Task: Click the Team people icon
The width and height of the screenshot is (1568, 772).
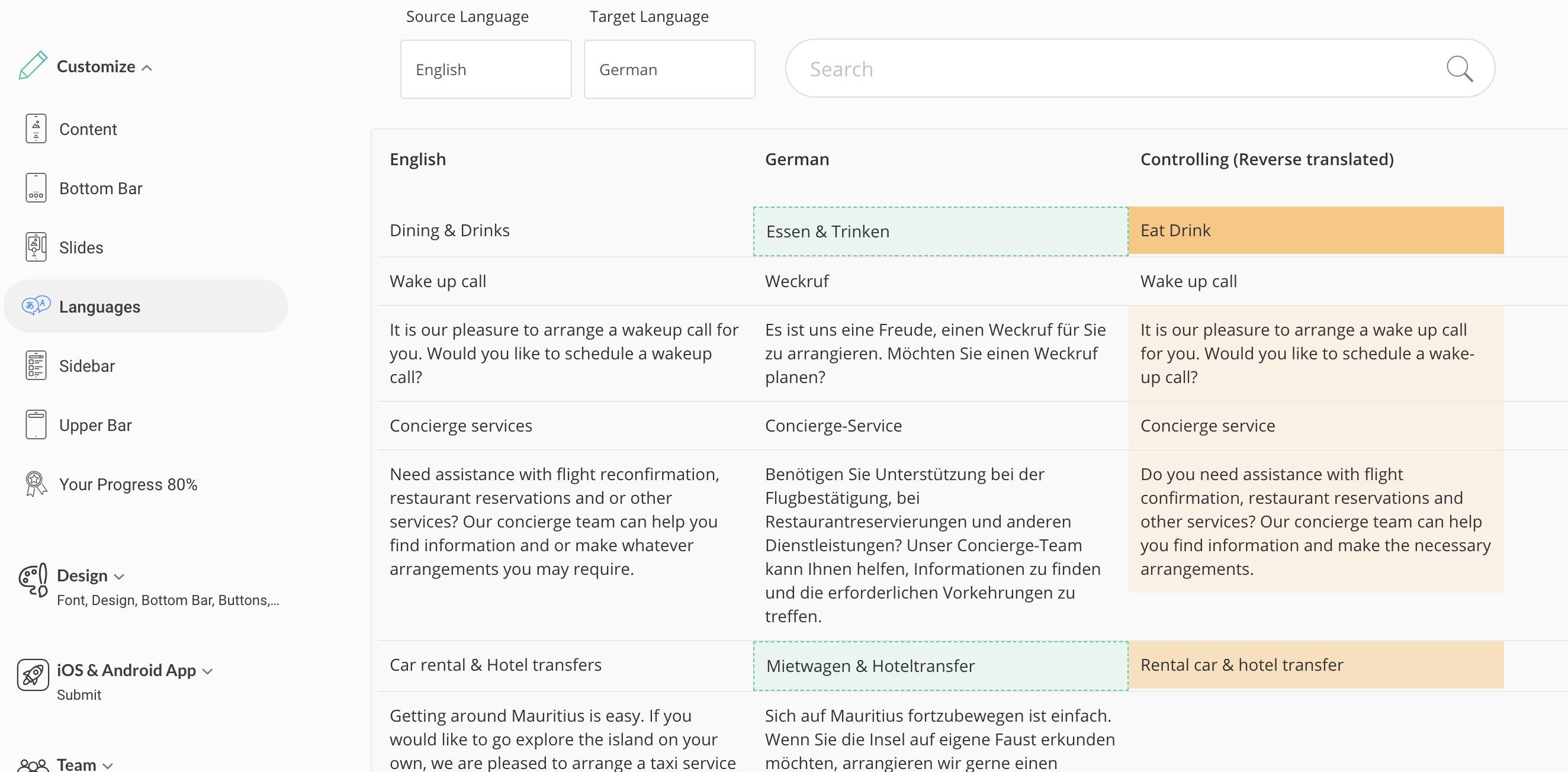Action: pyautogui.click(x=33, y=765)
